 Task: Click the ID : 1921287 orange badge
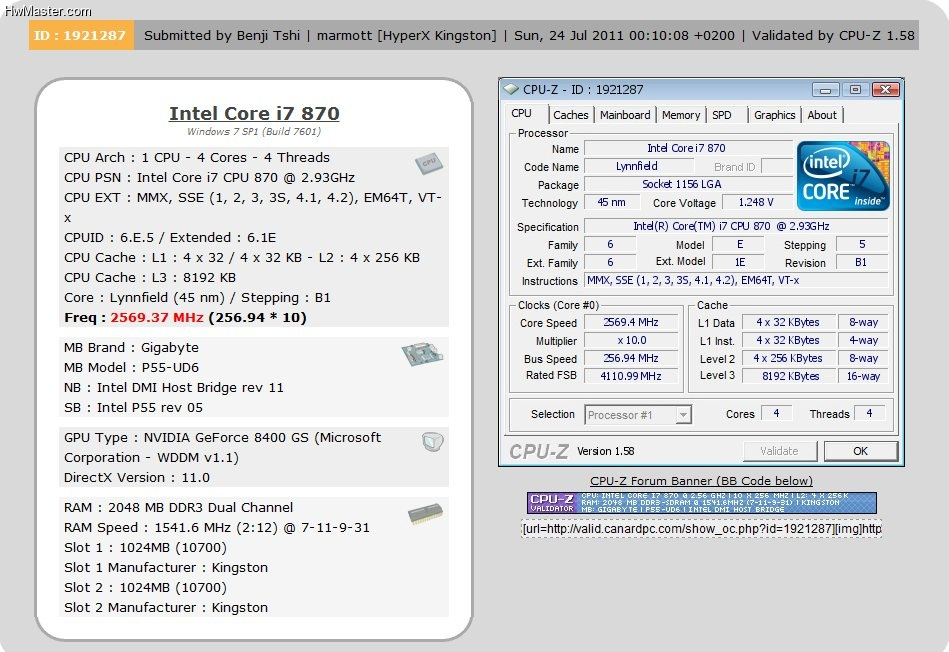[x=80, y=35]
